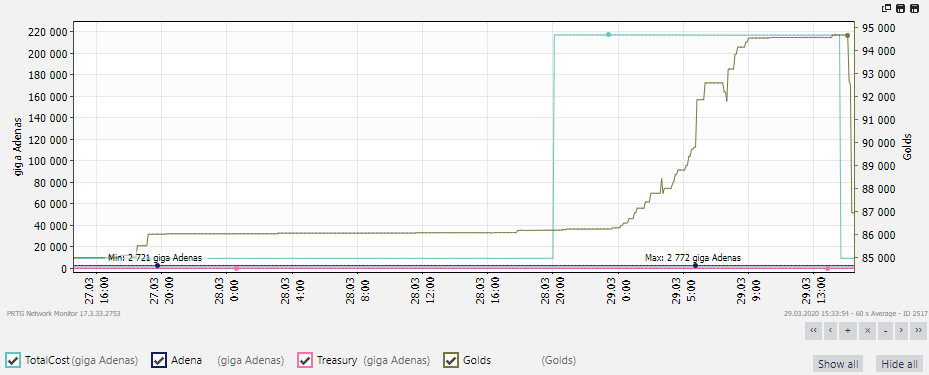
Task: Click the Golds right axis title
Action: tap(907, 147)
